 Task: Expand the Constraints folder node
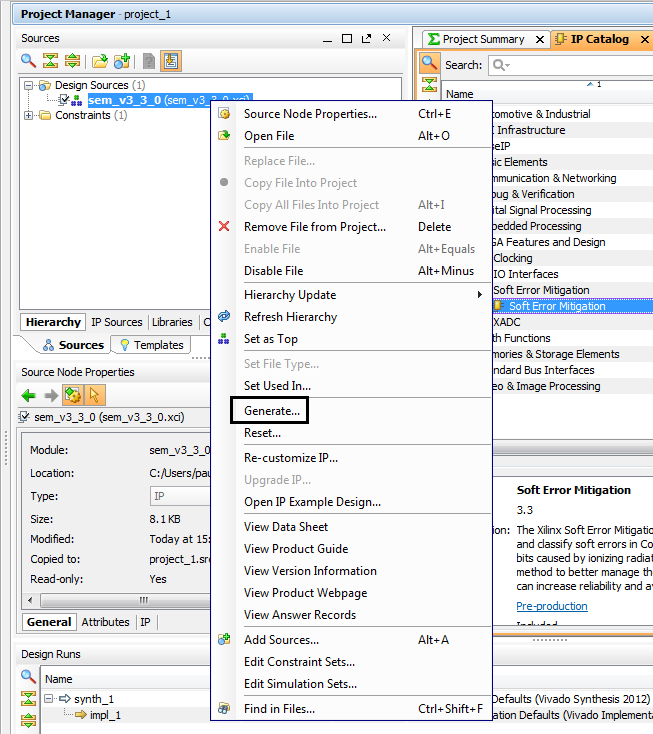(x=30, y=115)
